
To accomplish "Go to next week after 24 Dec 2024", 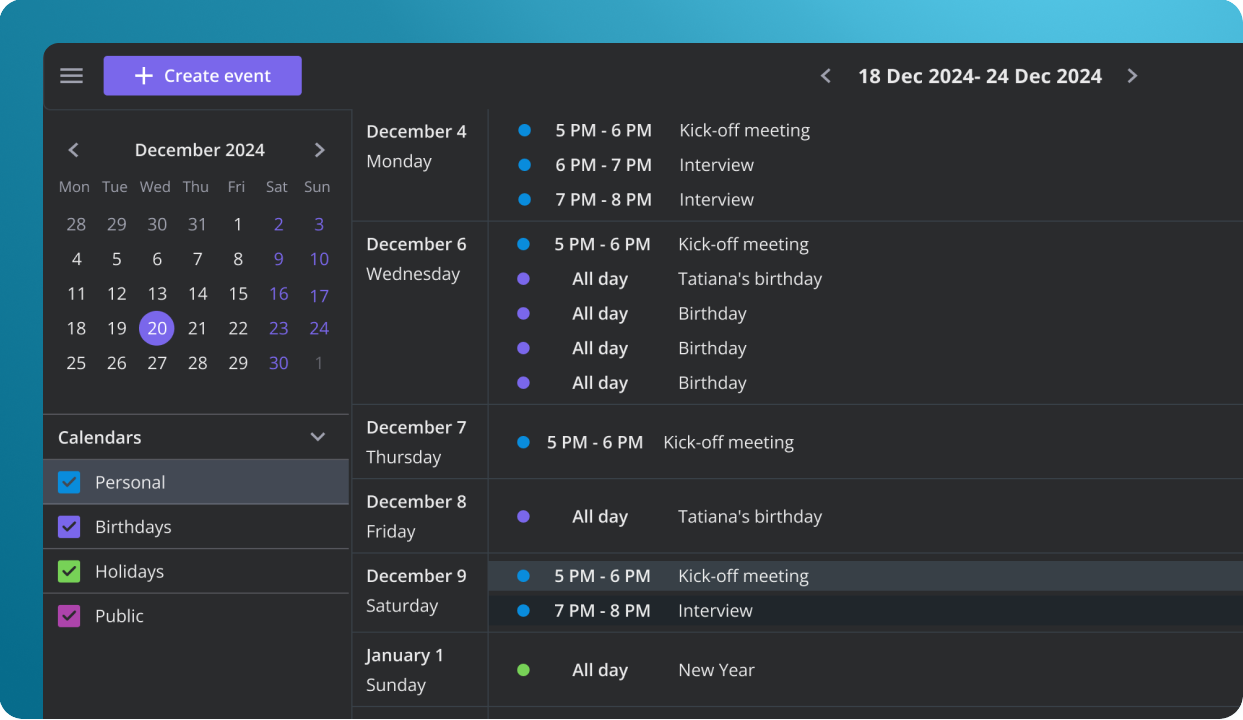I will pos(1132,76).
